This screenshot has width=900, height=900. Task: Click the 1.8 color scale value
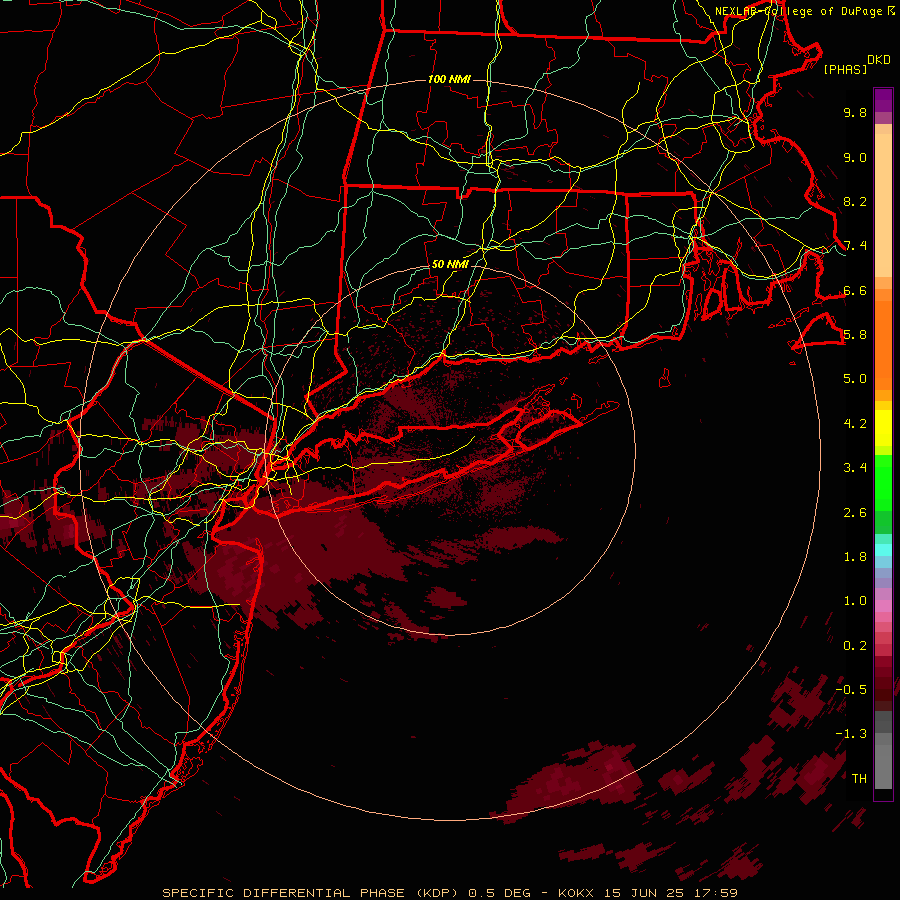855,557
